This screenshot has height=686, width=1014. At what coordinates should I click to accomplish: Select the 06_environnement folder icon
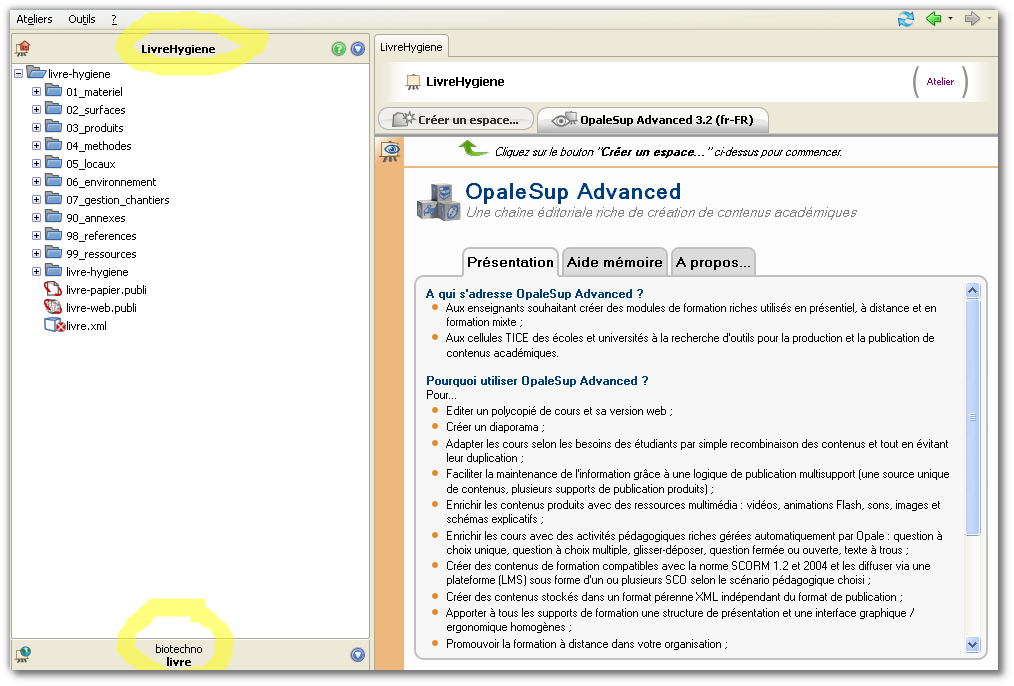click(54, 182)
